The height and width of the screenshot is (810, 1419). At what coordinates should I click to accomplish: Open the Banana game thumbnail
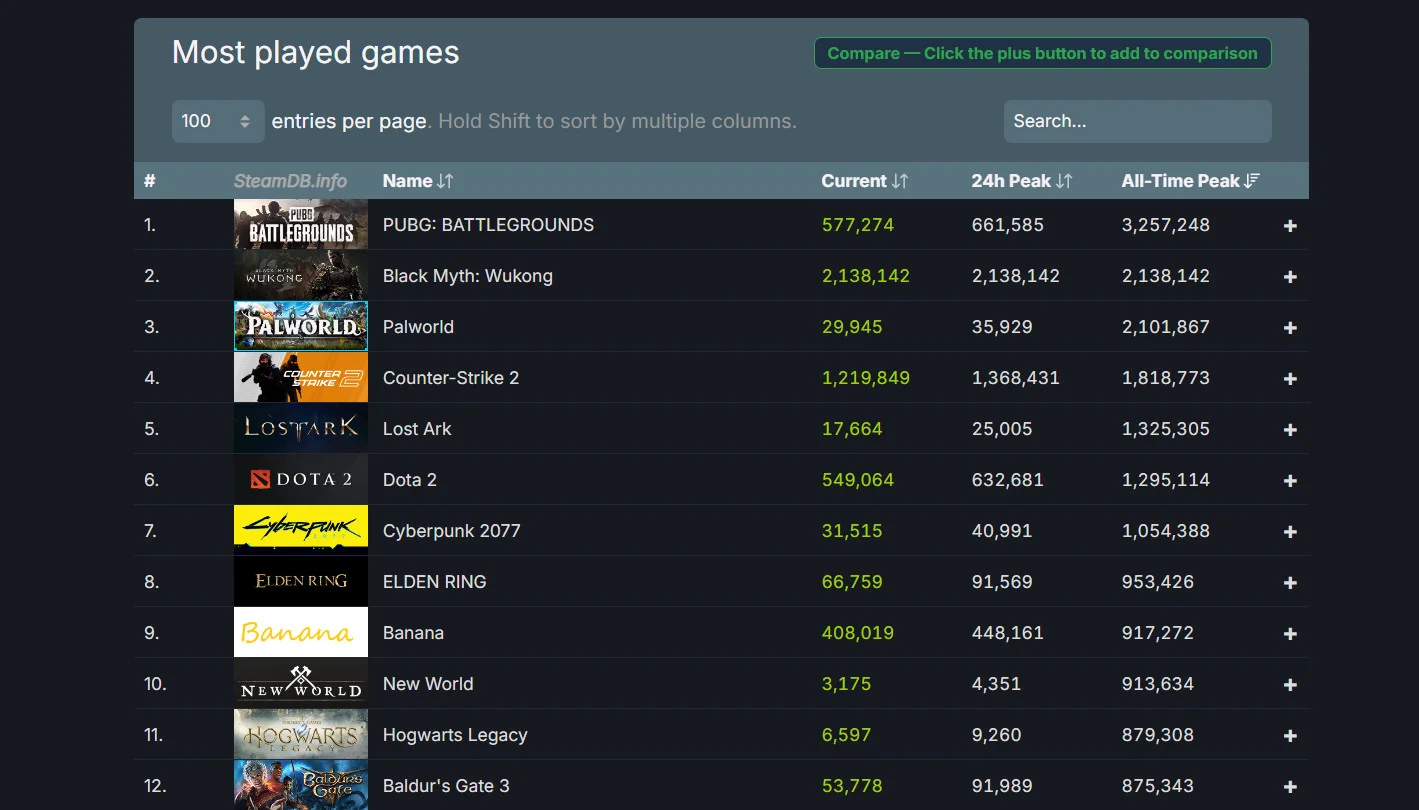(301, 632)
